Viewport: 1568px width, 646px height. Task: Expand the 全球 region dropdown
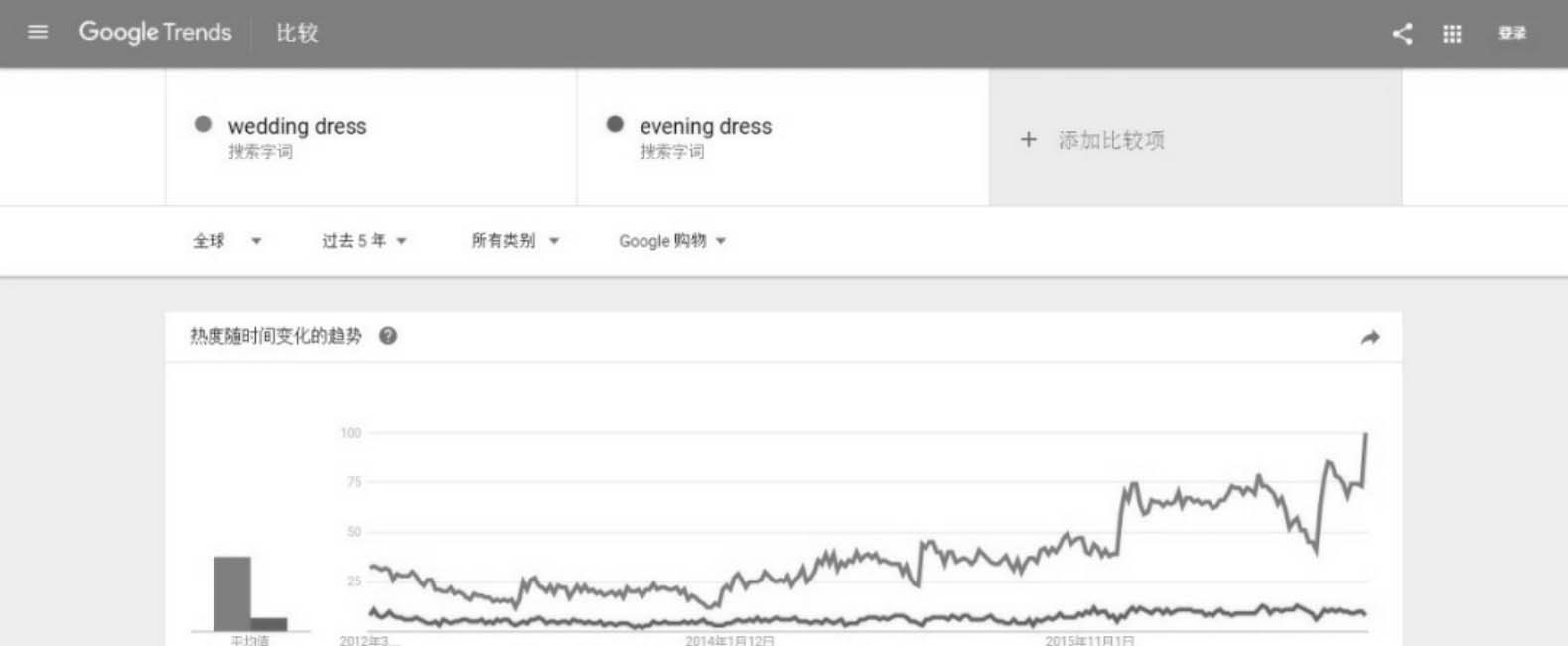tap(226, 241)
